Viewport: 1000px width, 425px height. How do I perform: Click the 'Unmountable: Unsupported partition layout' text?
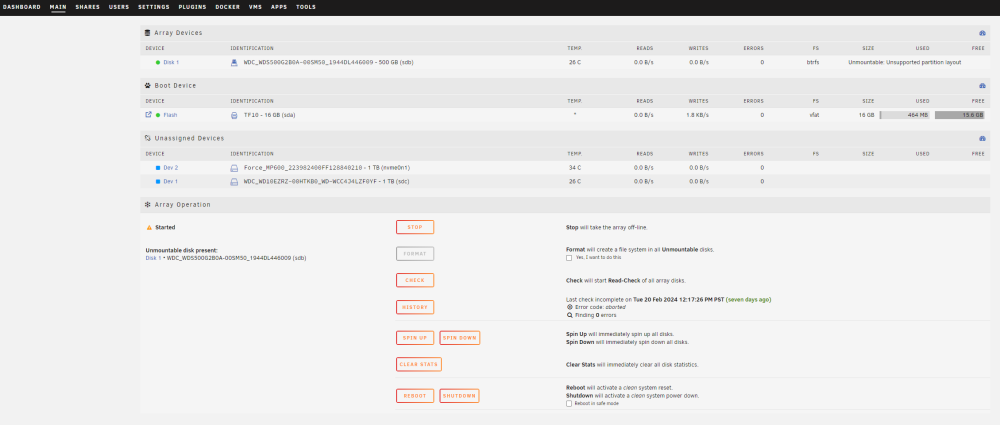click(x=904, y=63)
